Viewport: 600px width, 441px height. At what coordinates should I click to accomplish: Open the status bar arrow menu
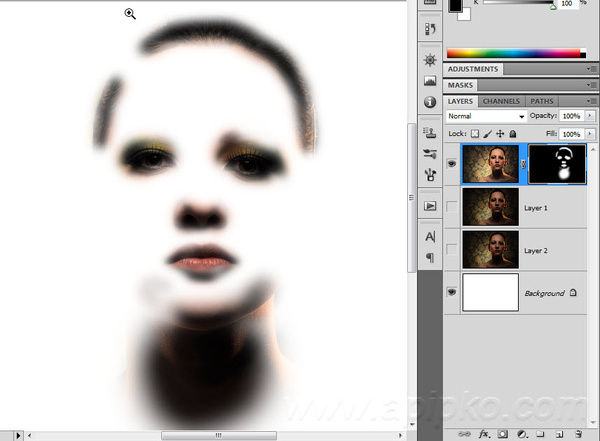click(x=18, y=436)
